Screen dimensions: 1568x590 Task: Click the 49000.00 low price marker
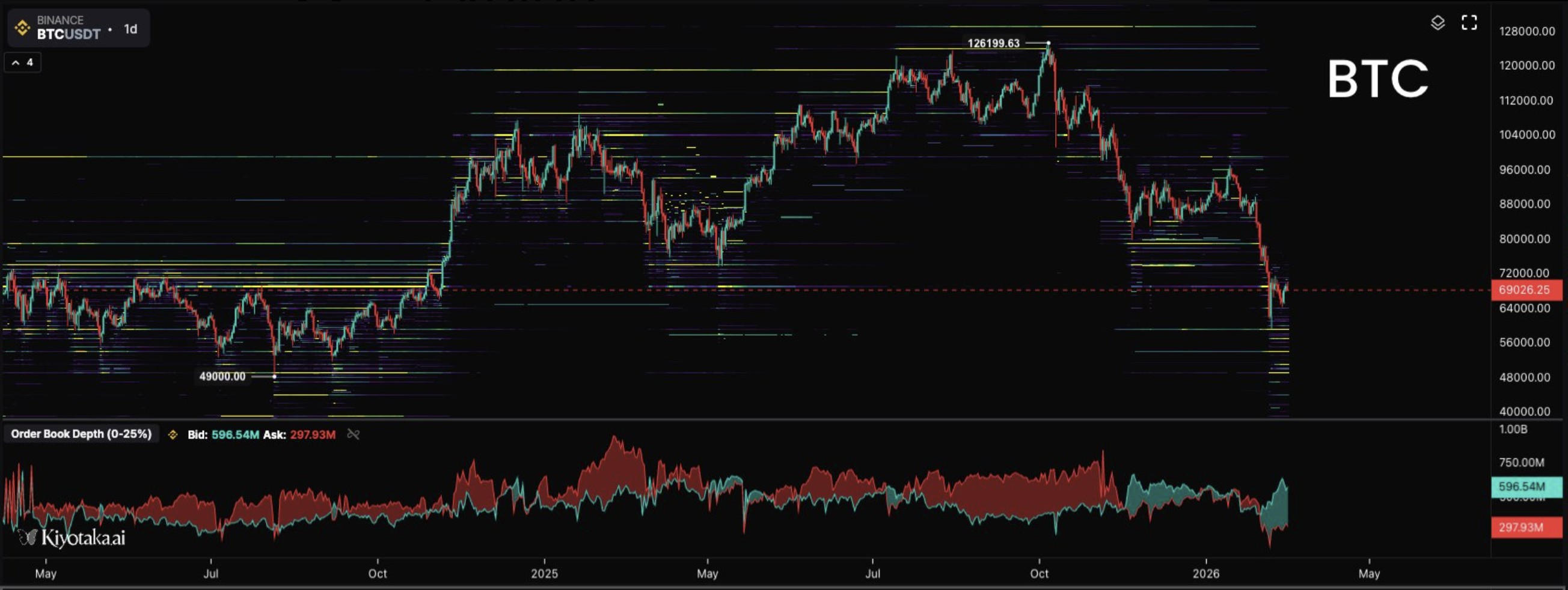coord(222,377)
